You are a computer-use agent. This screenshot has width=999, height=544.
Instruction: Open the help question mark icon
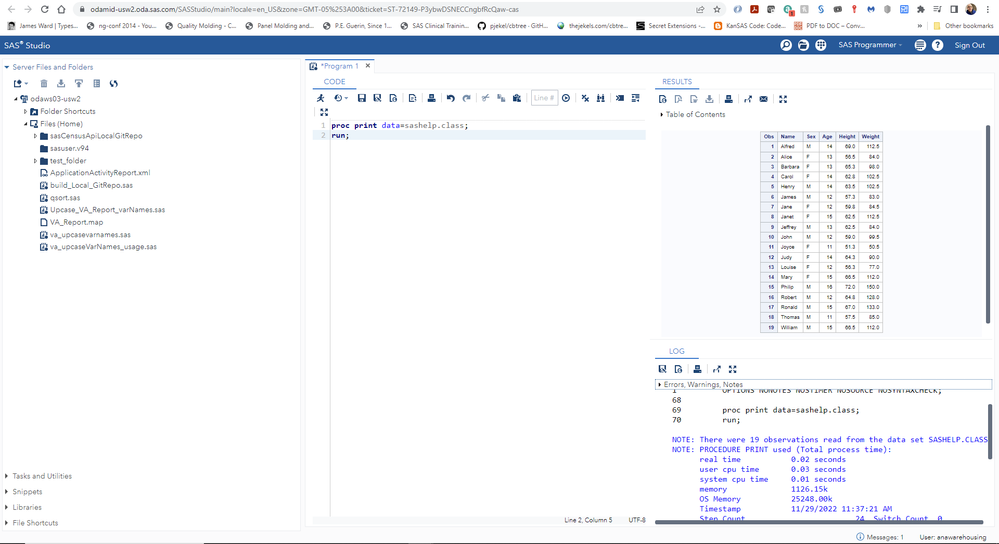pos(937,45)
